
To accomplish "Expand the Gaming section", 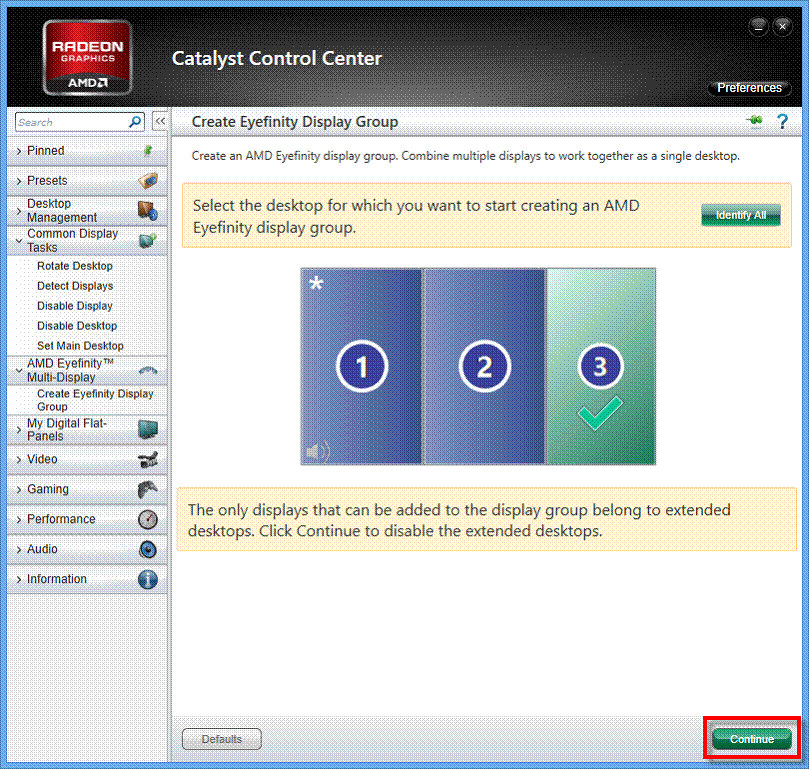I will (x=19, y=490).
